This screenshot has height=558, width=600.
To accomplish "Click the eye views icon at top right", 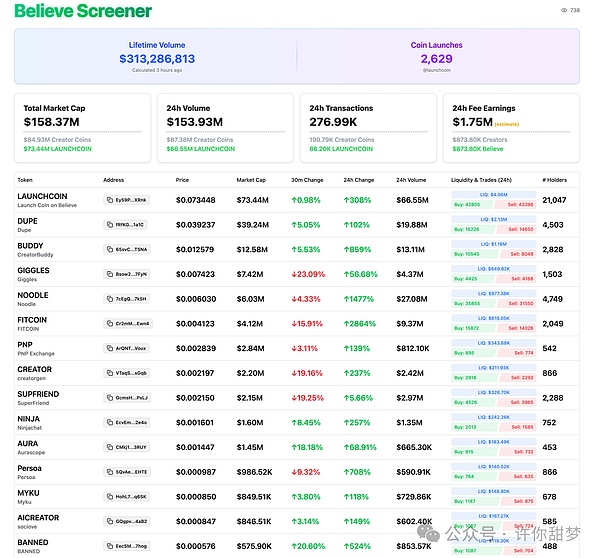I will click(x=563, y=11).
